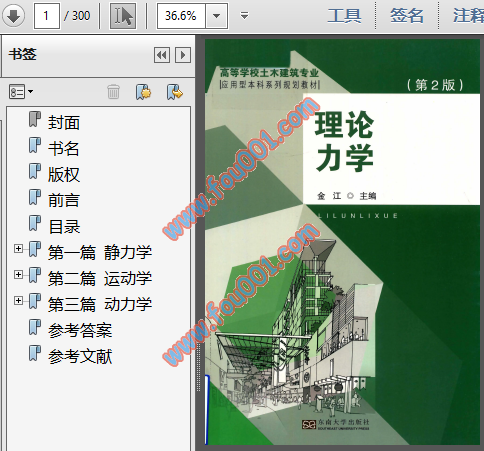Image resolution: width=484 pixels, height=451 pixels.
Task: Expand the 第二篇 运动学 bookmark
Action: pos(18,274)
